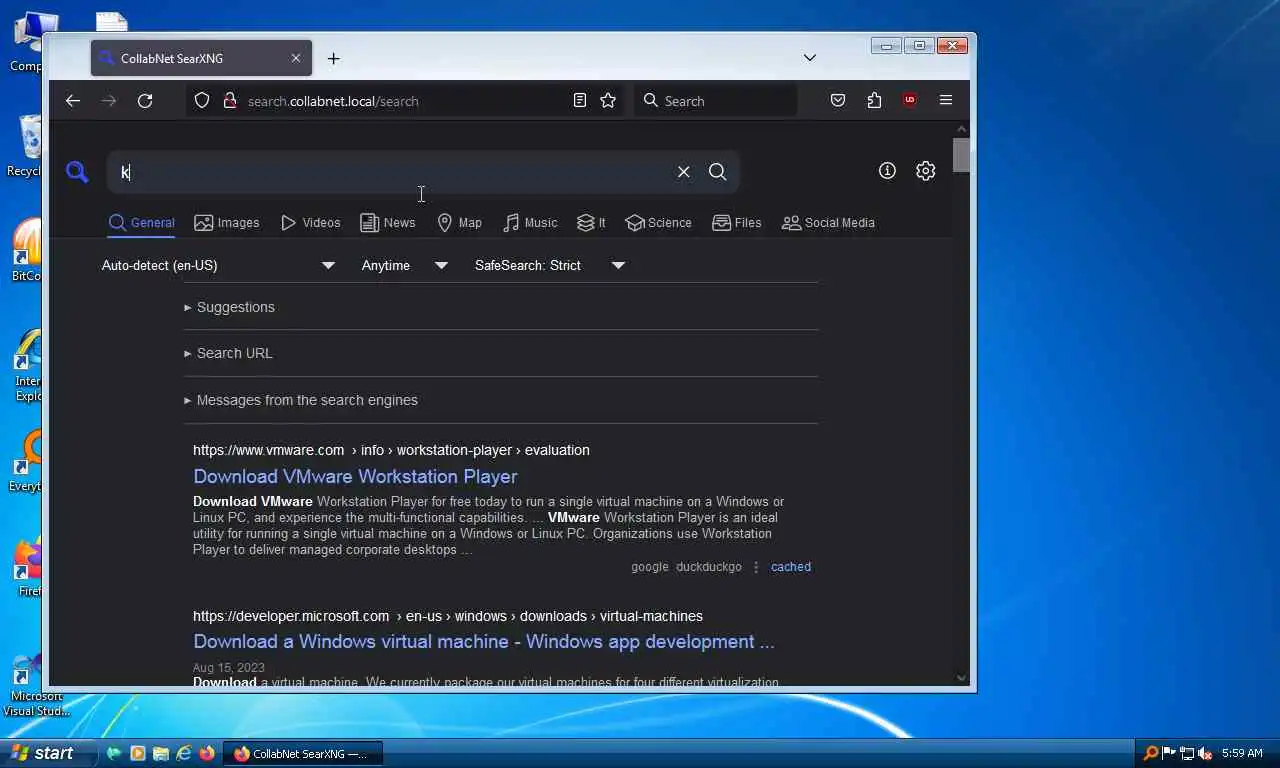Image resolution: width=1280 pixels, height=768 pixels.
Task: Open the Pocket save icon
Action: pyautogui.click(x=838, y=101)
